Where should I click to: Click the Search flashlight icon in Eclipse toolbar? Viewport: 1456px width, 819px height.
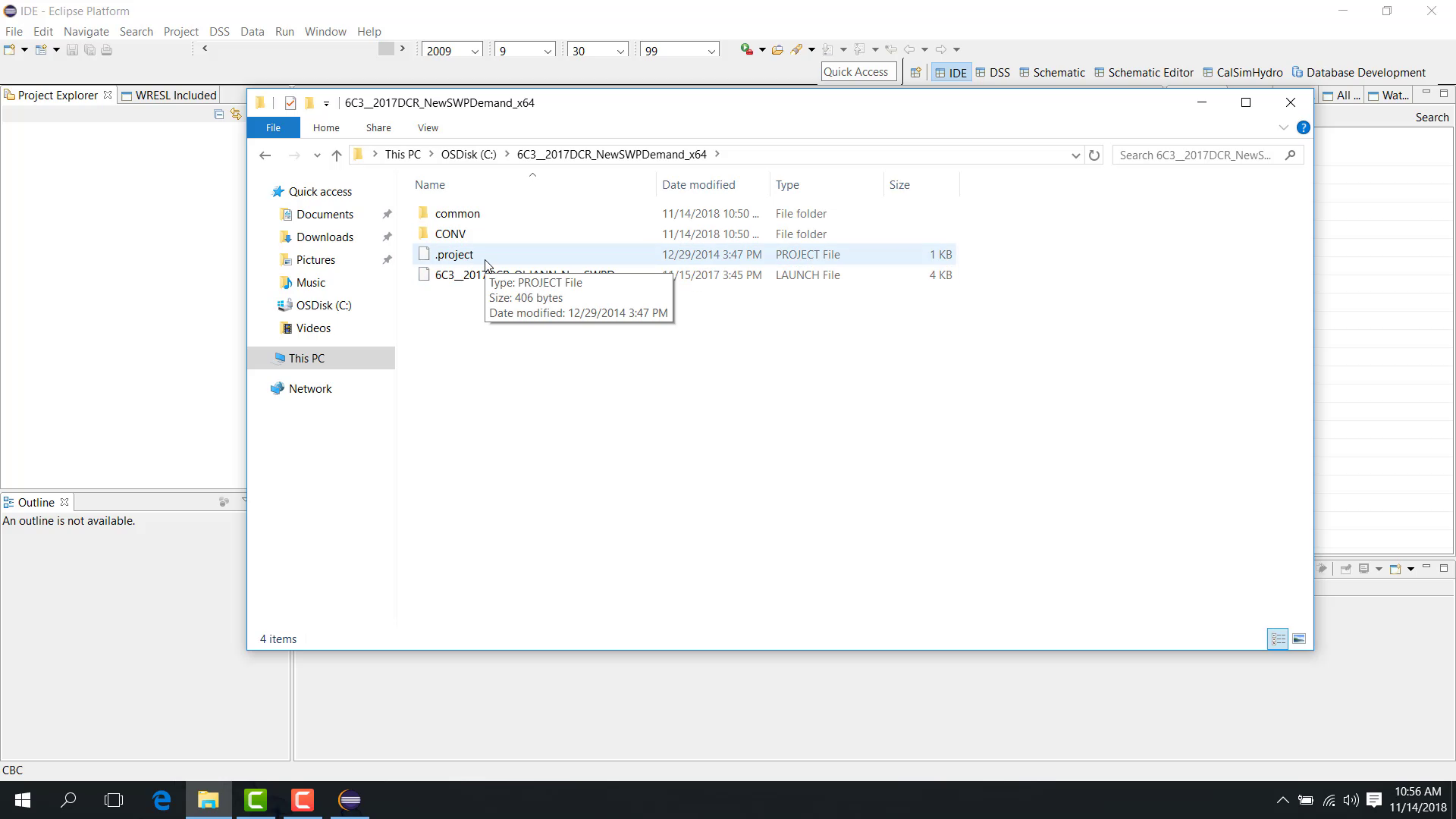pos(796,50)
